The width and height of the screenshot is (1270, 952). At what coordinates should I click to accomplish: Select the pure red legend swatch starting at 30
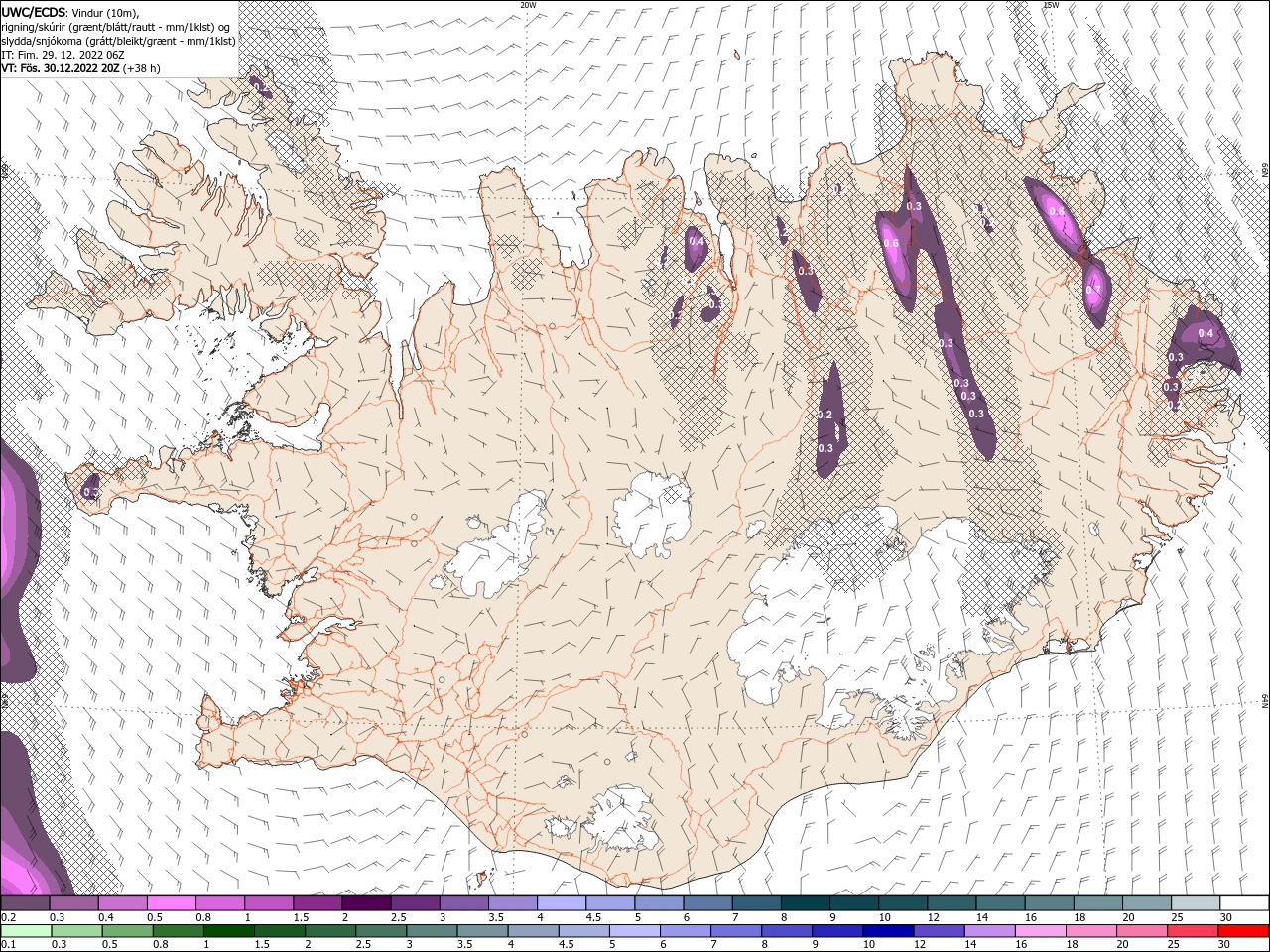[1243, 931]
